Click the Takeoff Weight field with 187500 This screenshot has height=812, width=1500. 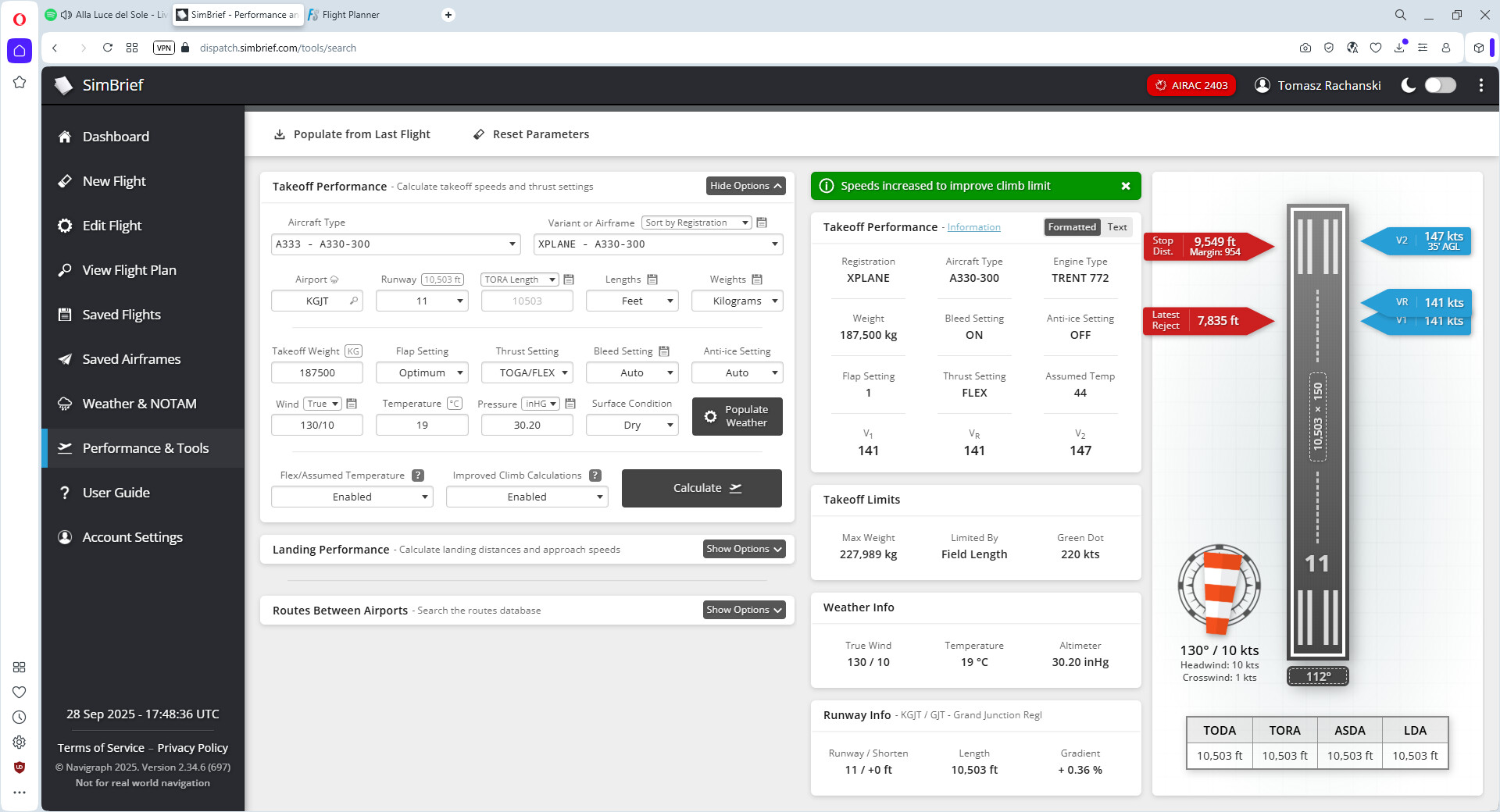(x=317, y=372)
